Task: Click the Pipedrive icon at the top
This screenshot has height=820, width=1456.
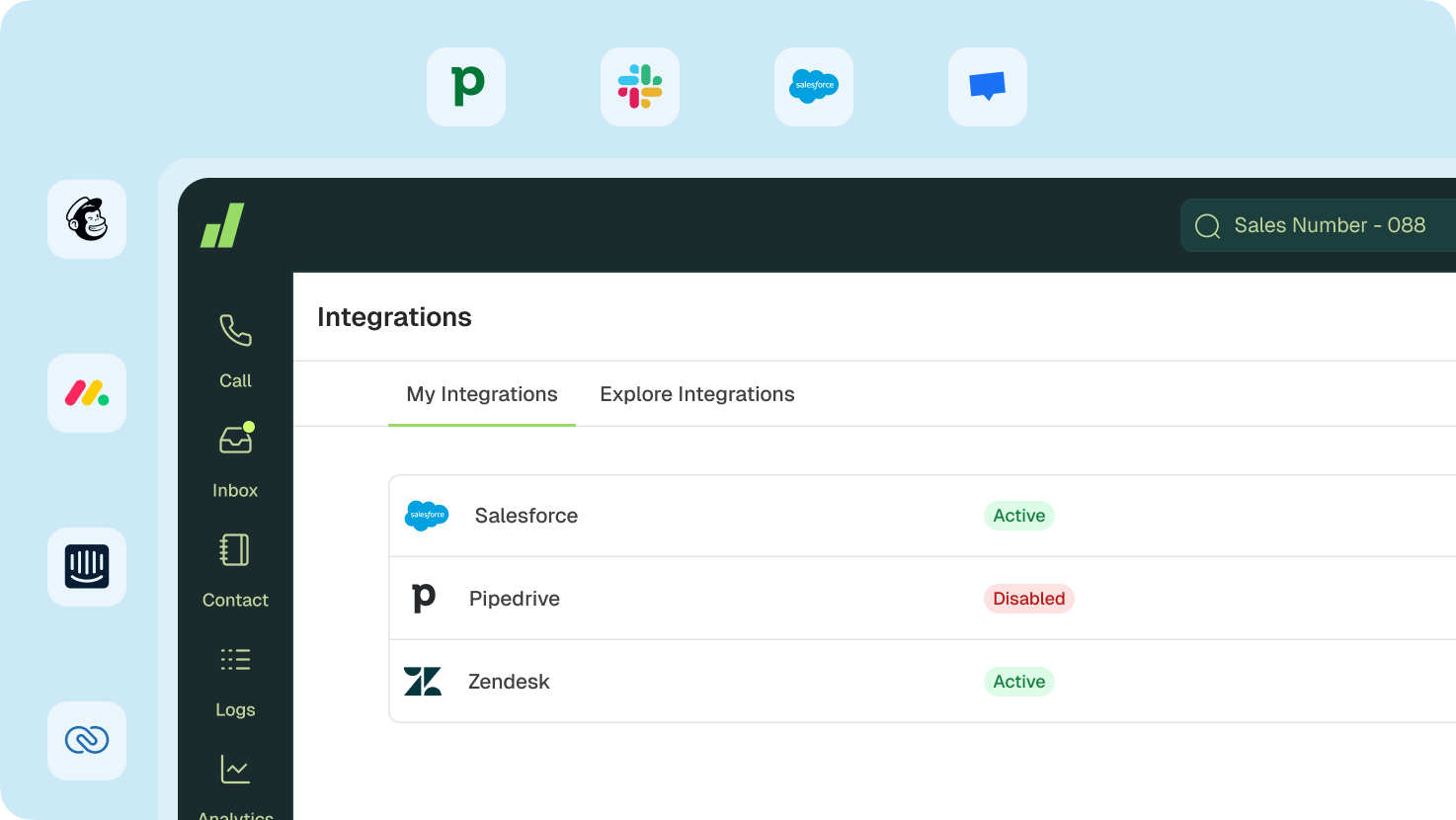Action: (465, 87)
